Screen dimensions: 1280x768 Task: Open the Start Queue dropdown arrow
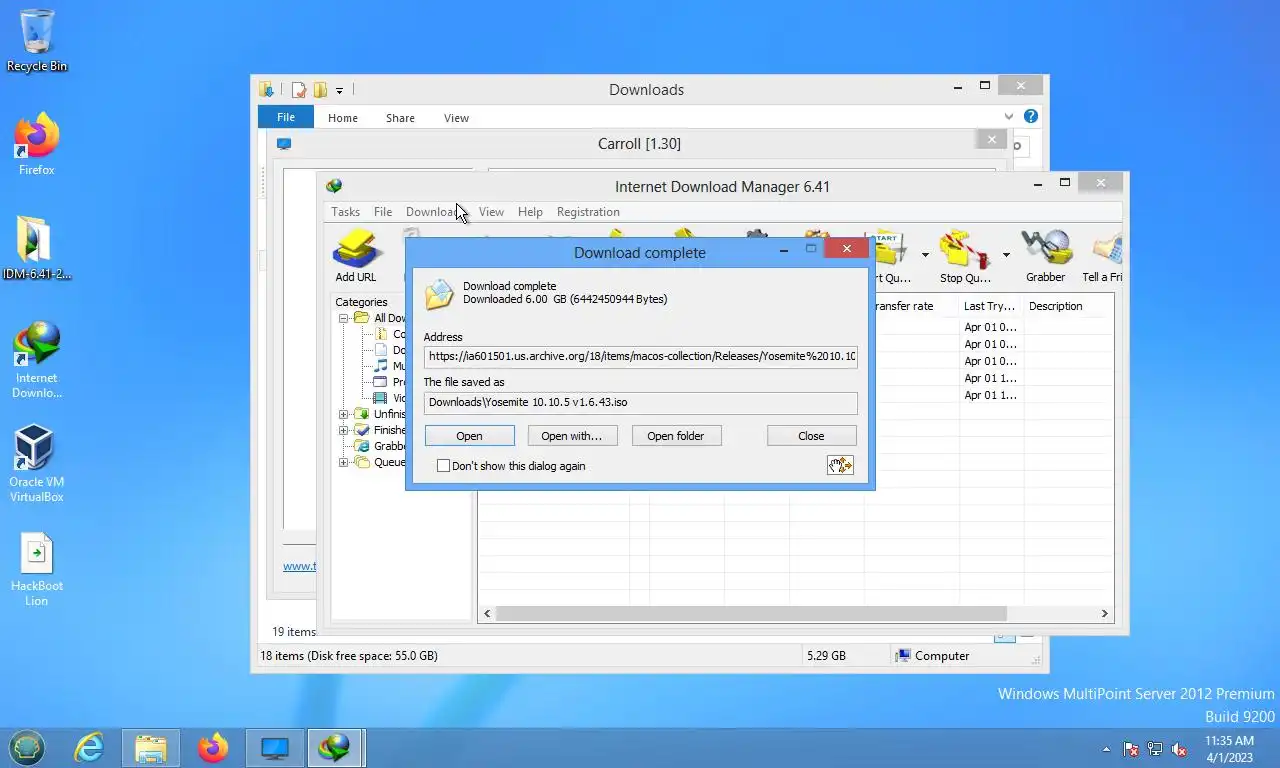tap(925, 255)
